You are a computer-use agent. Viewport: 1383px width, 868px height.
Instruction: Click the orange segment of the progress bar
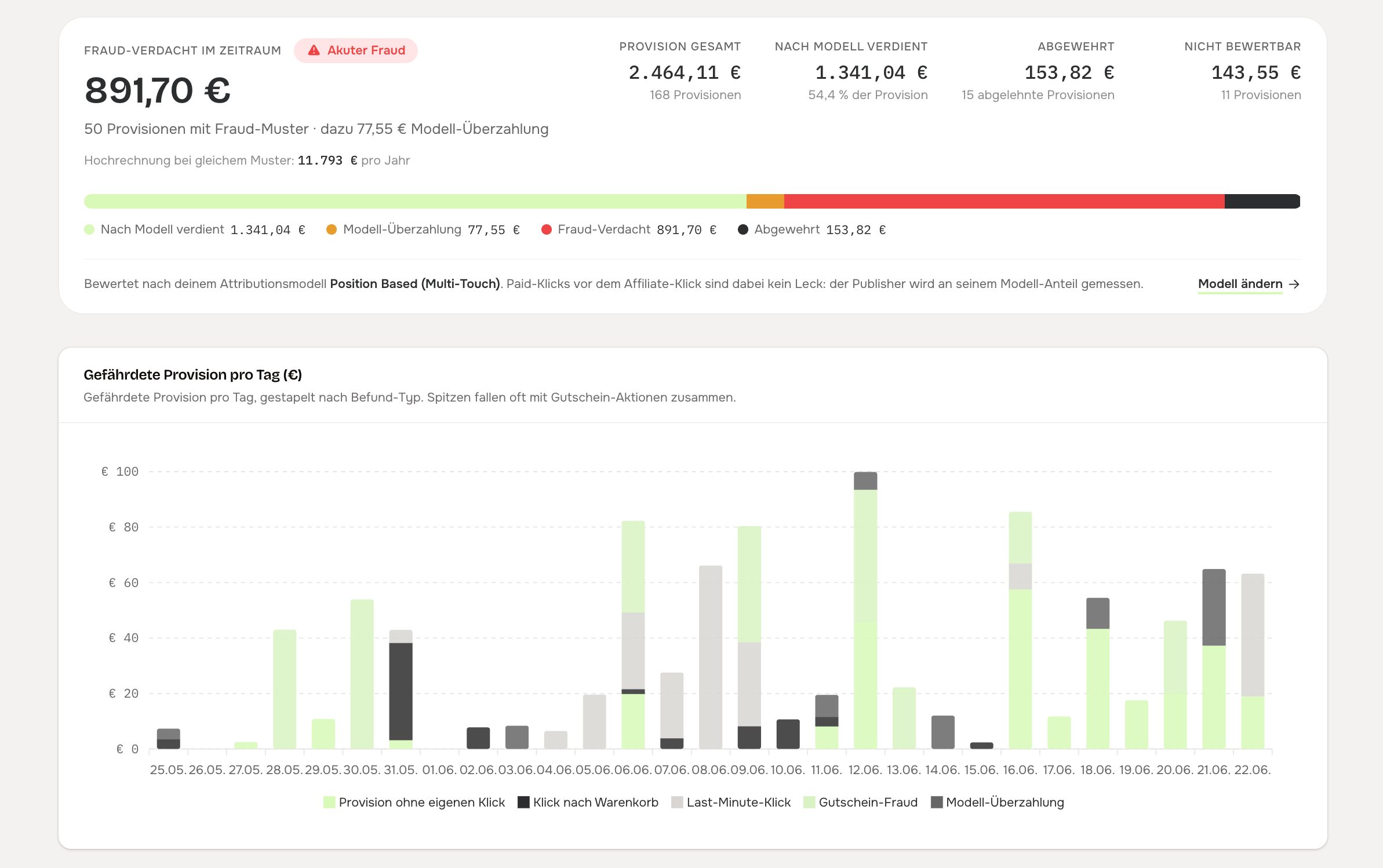pyautogui.click(x=765, y=201)
